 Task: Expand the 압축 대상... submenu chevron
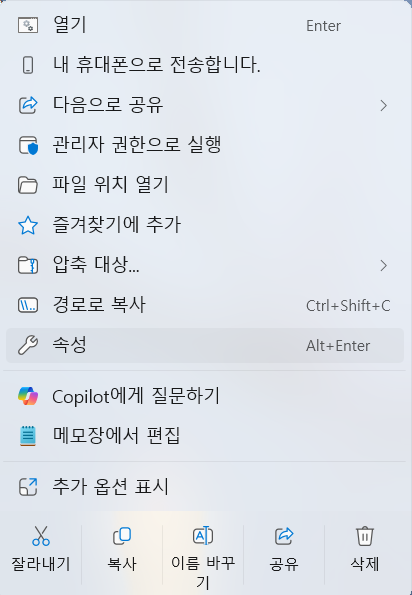click(x=384, y=266)
